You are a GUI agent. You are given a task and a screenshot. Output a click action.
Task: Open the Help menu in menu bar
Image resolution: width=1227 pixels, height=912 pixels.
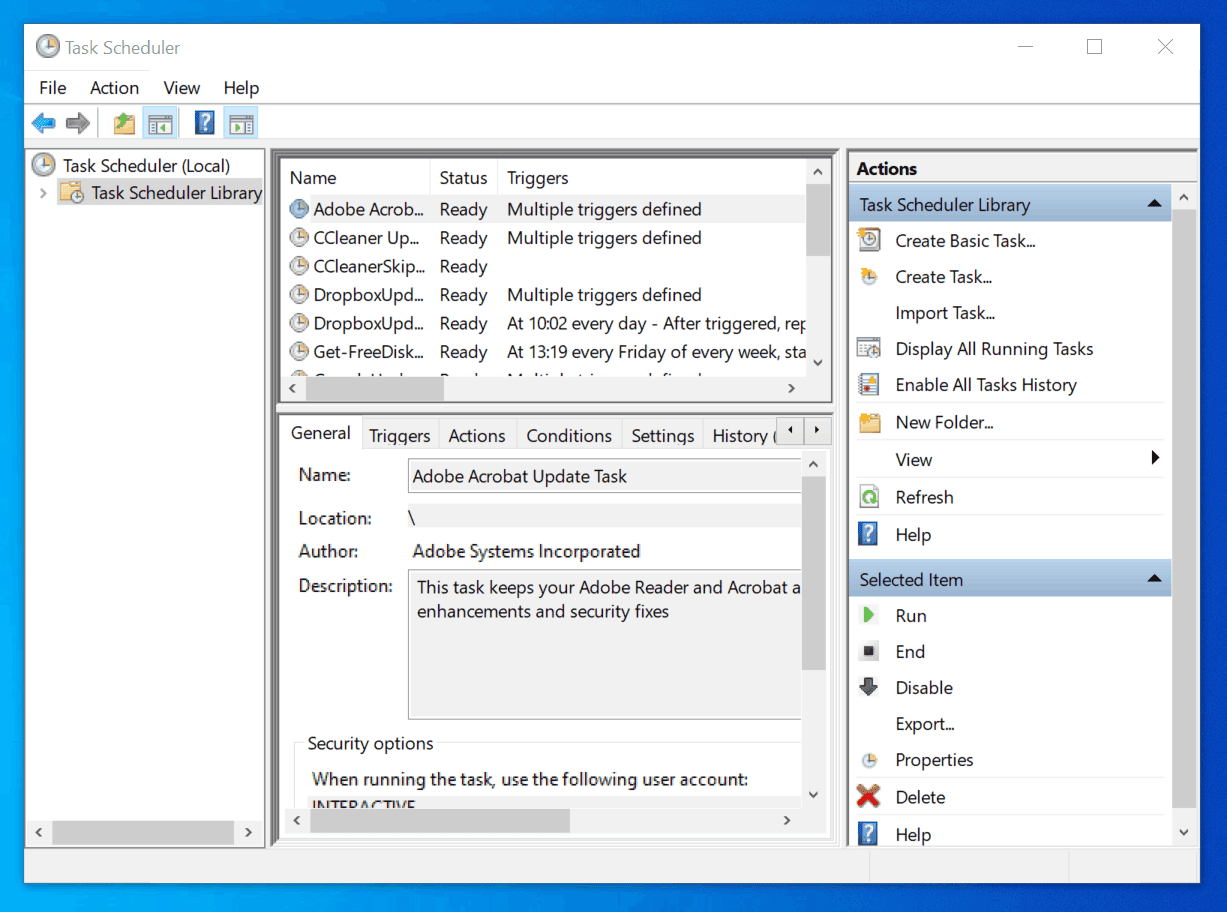coord(241,88)
